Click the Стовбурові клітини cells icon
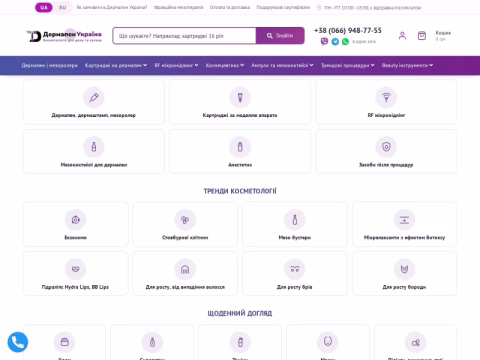Screen dimensions: 480x360 (185, 220)
